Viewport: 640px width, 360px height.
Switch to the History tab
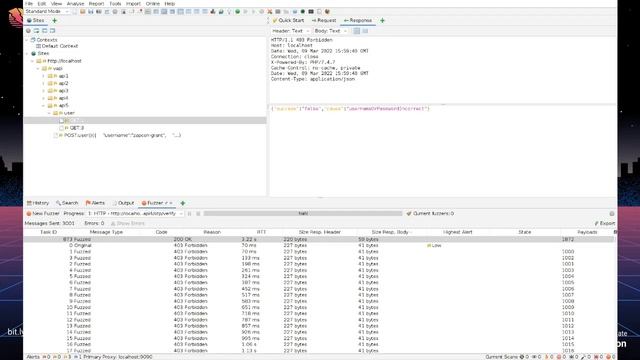click(38, 203)
